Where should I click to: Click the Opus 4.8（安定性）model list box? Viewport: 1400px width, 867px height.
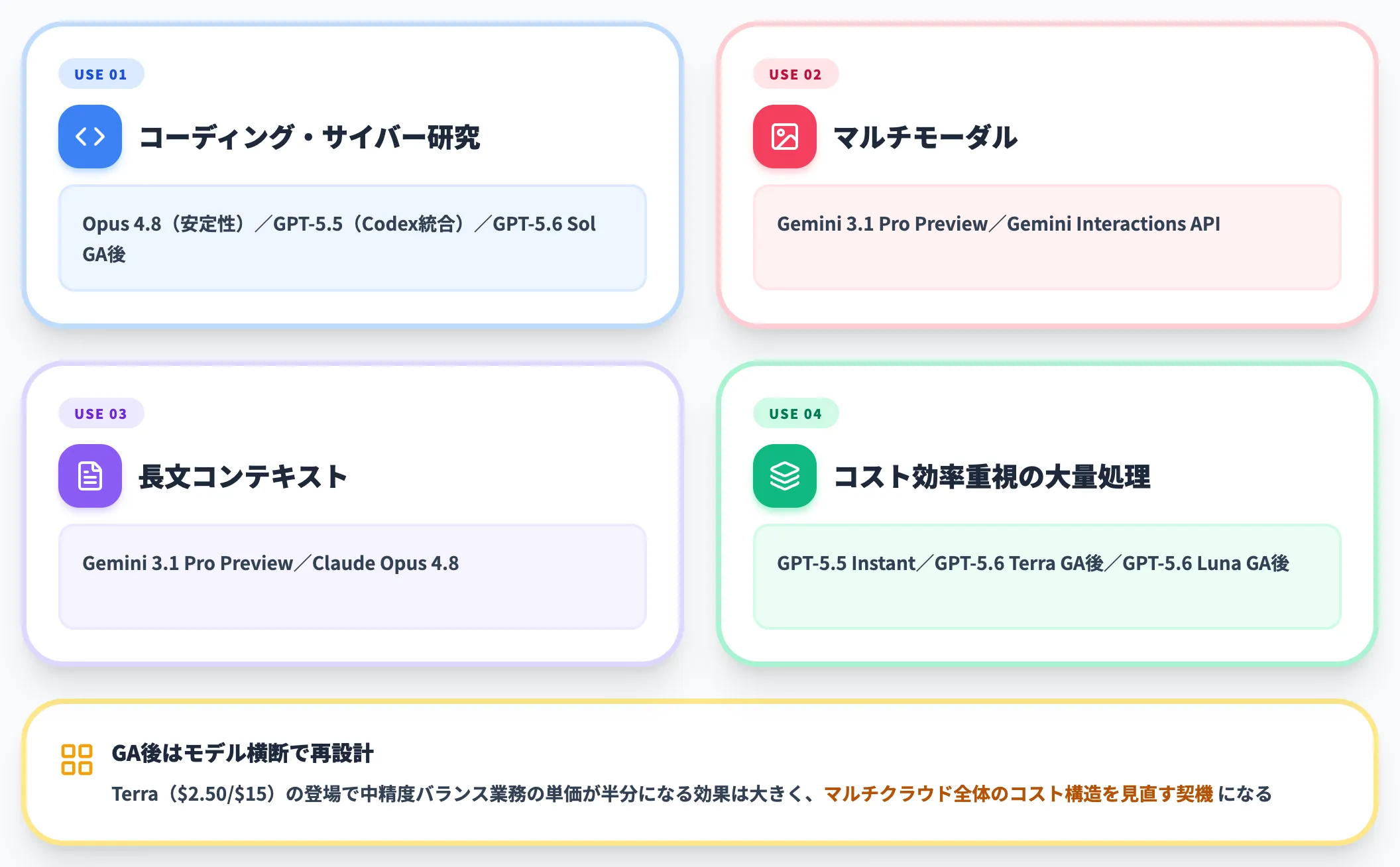[353, 238]
